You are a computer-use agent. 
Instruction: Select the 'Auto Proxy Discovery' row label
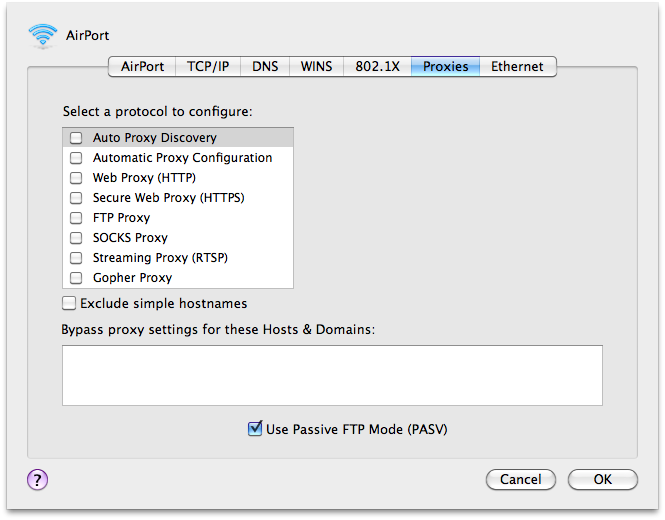[x=155, y=138]
